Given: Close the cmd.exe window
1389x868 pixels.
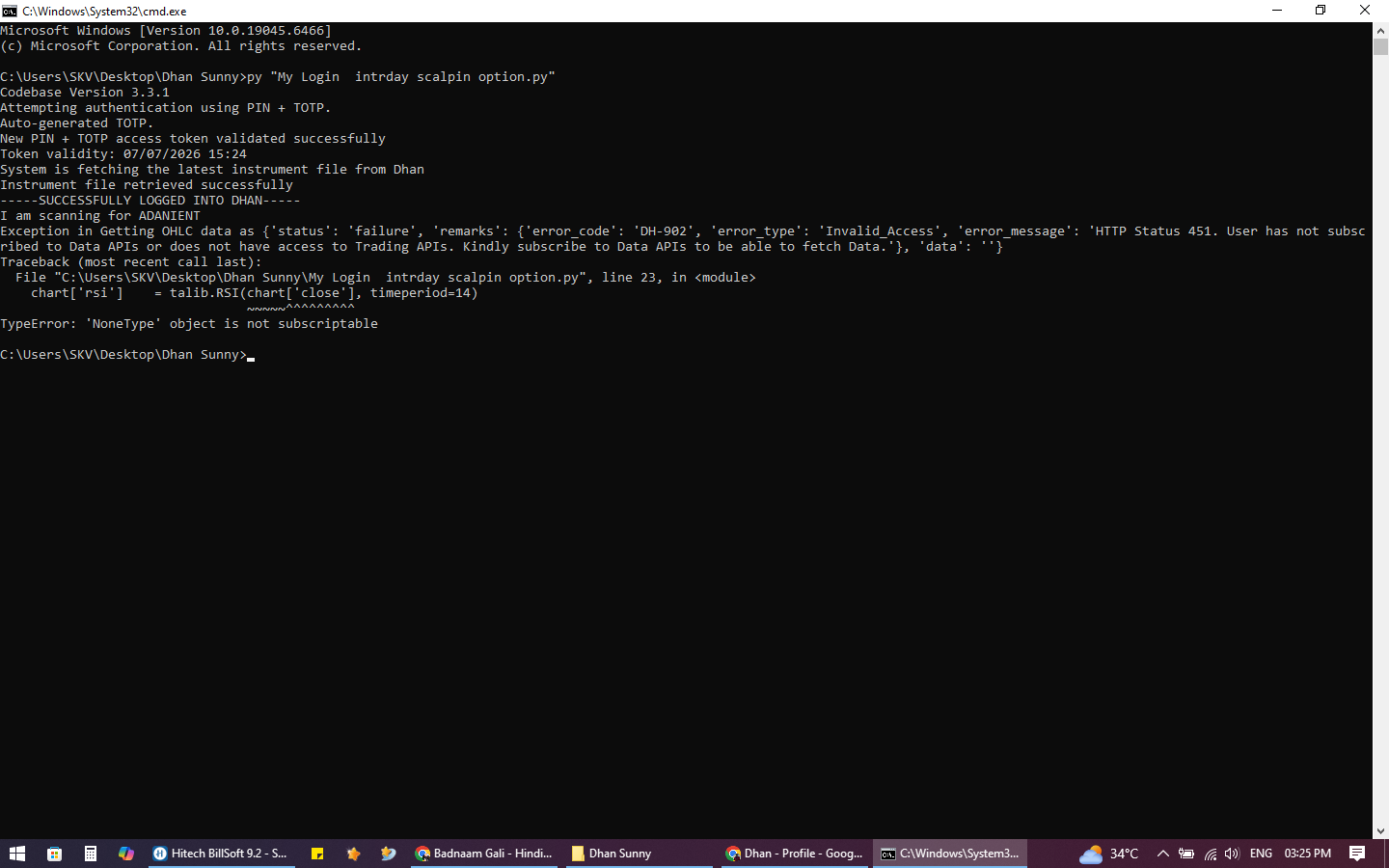Looking at the screenshot, I should point(1365,11).
